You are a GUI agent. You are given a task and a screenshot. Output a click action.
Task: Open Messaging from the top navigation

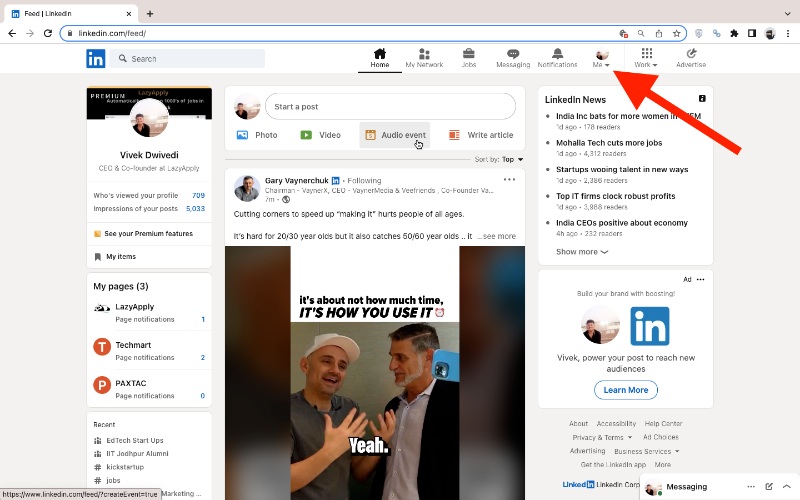513,58
